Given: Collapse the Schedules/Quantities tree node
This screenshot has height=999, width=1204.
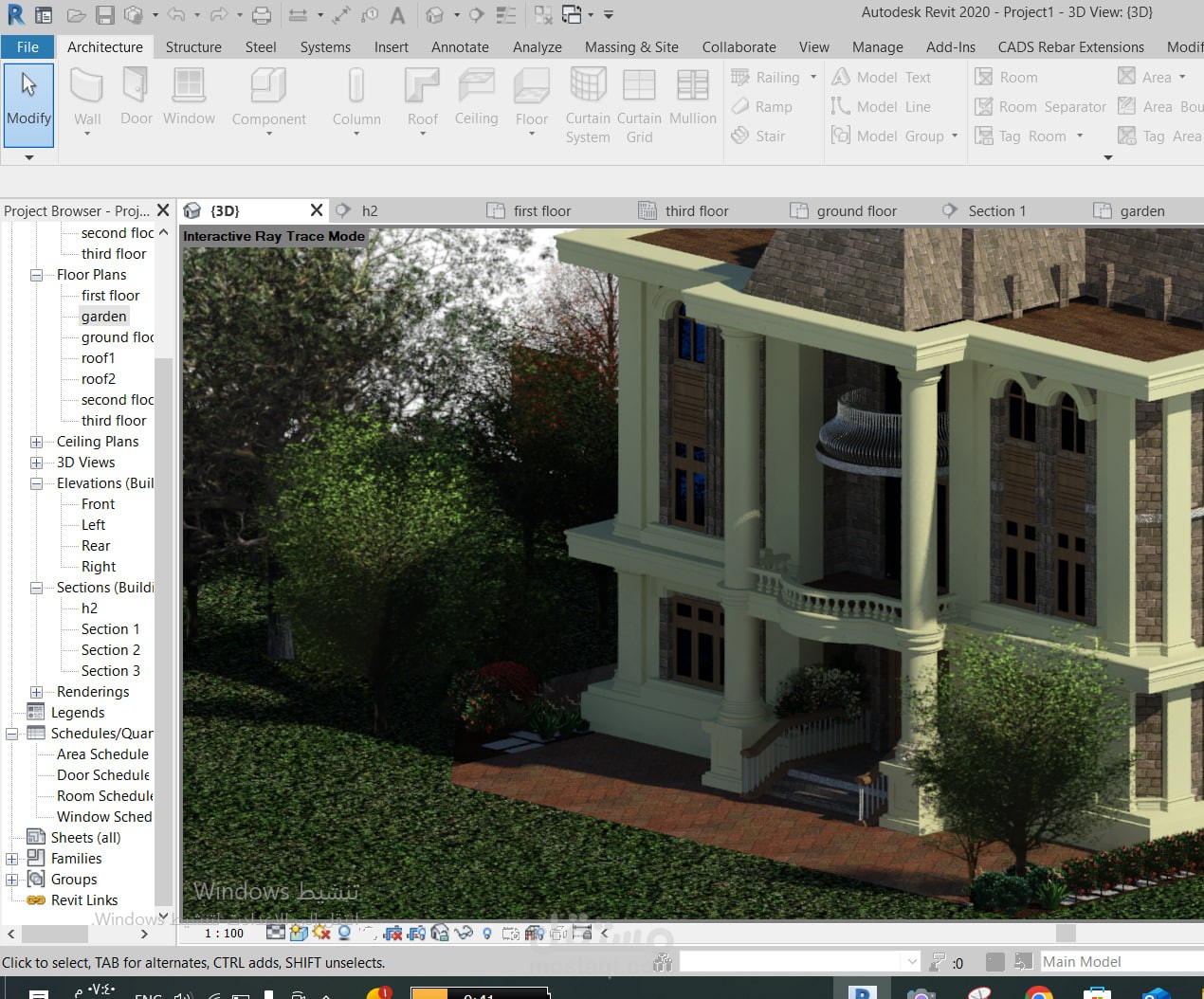Looking at the screenshot, I should (11, 734).
